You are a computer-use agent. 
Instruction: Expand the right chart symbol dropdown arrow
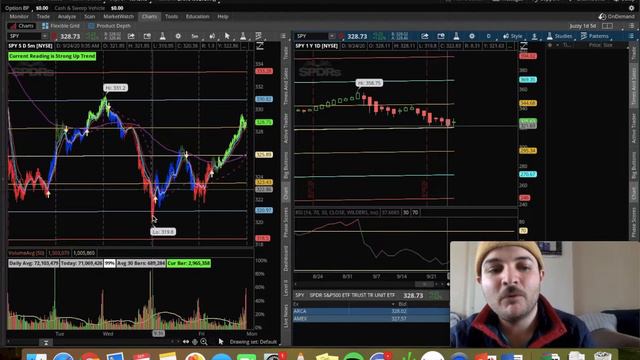coord(332,36)
